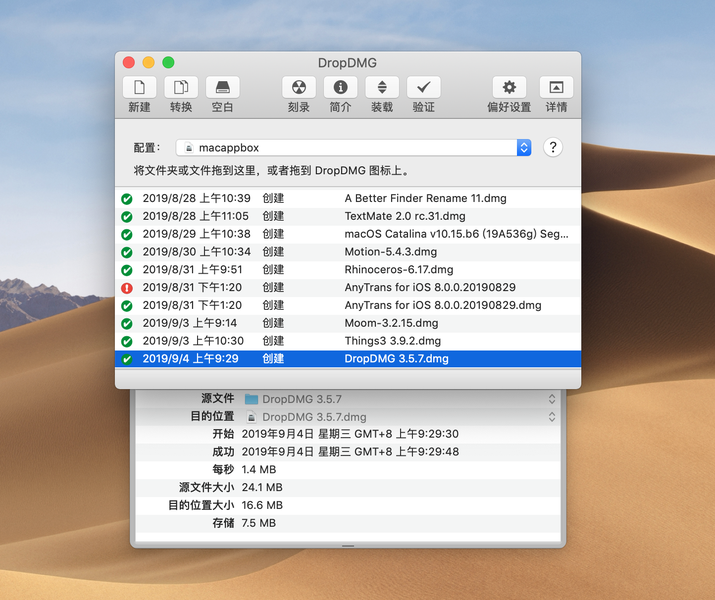Click the 验证 (Verify) checkmark icon
This screenshot has height=600, width=715.
424,87
